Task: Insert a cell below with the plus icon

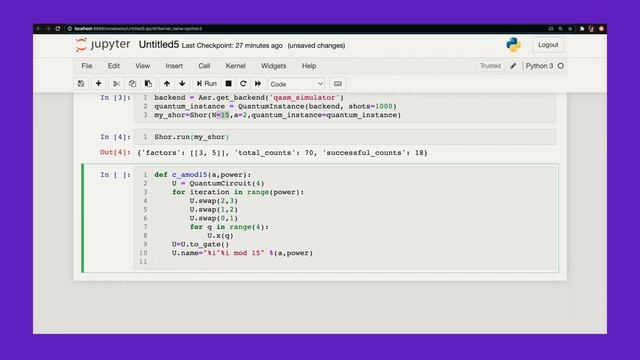Action: tap(98, 84)
